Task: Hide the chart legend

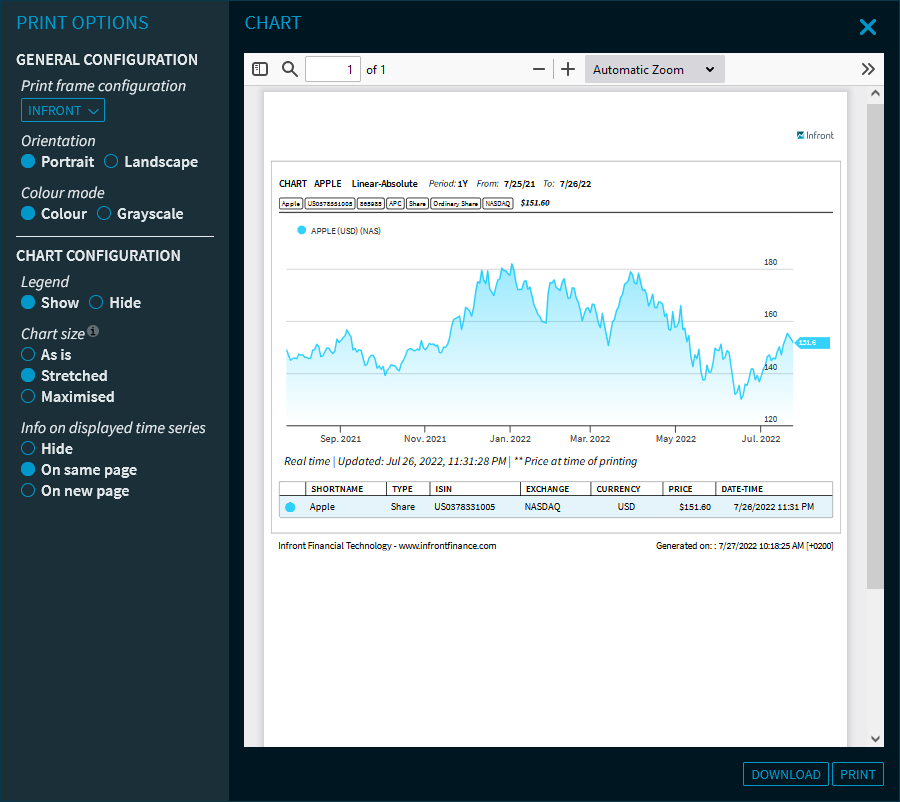Action: click(97, 303)
